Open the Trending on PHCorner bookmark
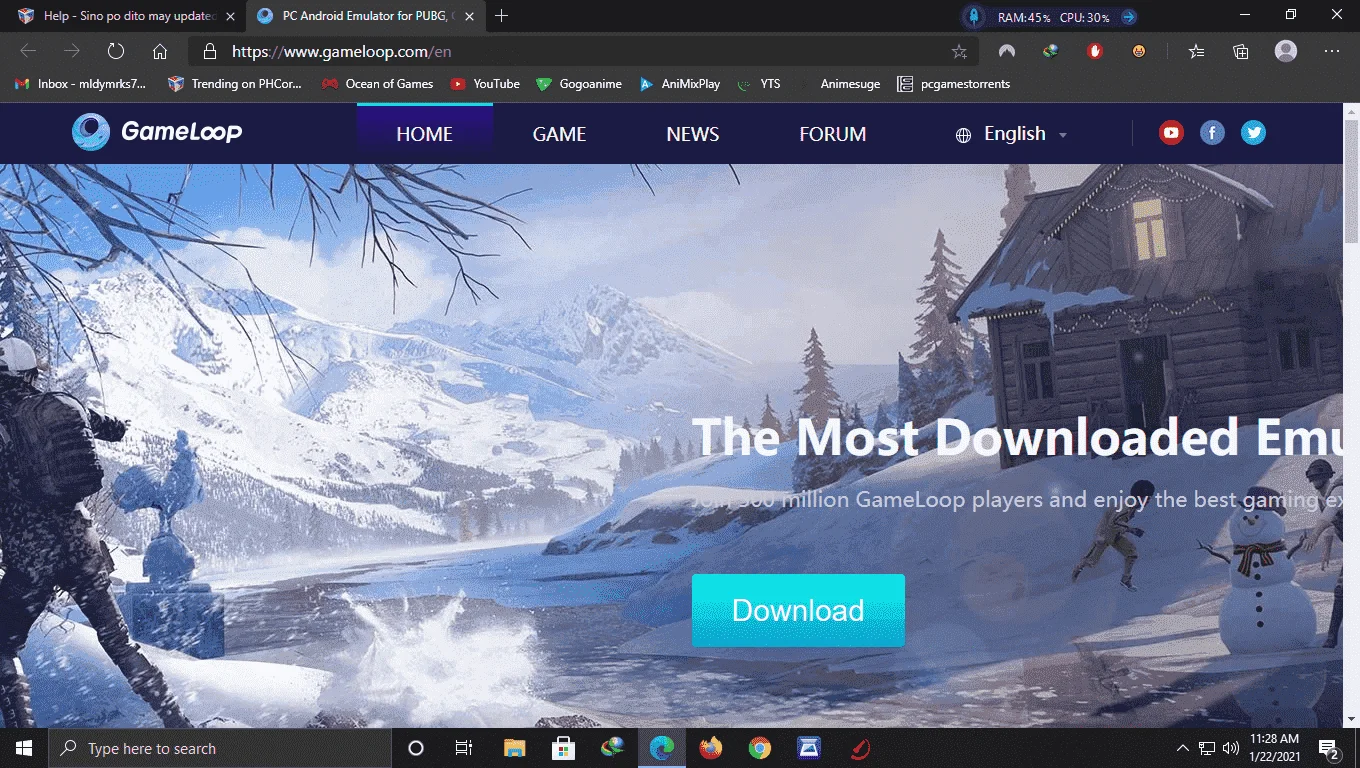 [235, 84]
